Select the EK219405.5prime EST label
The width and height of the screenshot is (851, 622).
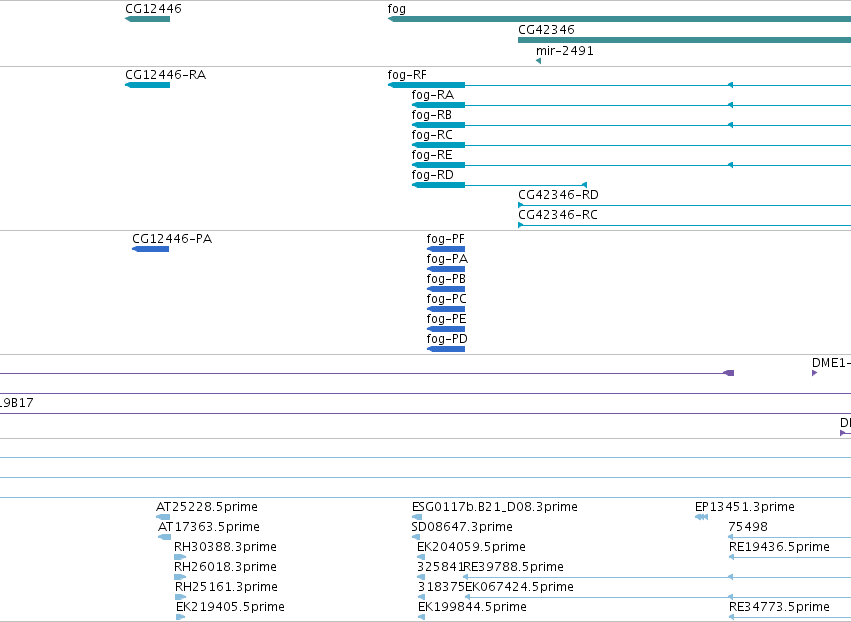click(230, 607)
